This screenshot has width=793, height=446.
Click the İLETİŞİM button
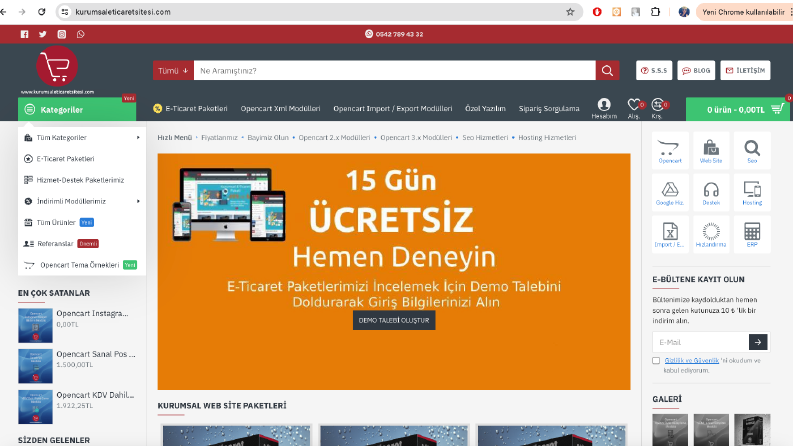pos(745,71)
